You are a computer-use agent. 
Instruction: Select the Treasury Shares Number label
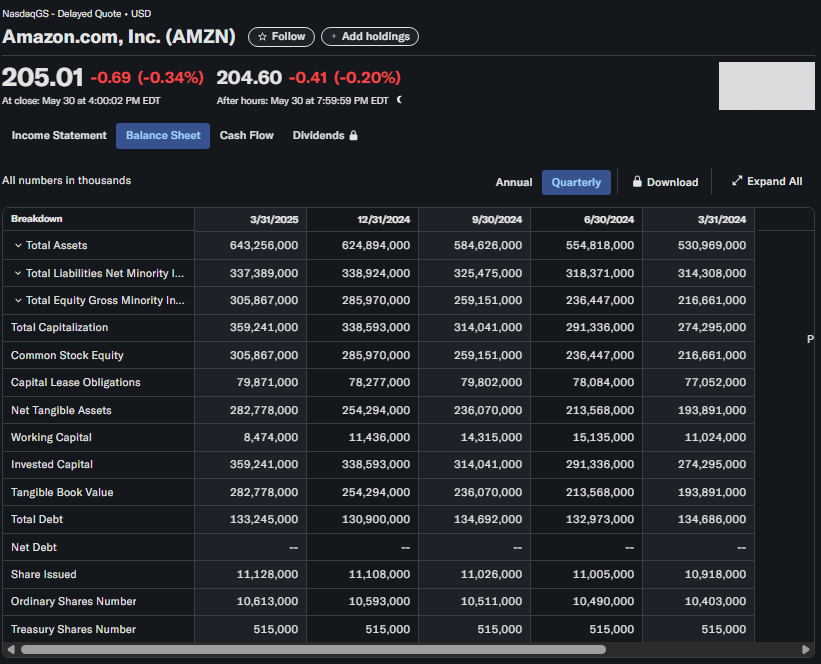tap(73, 629)
